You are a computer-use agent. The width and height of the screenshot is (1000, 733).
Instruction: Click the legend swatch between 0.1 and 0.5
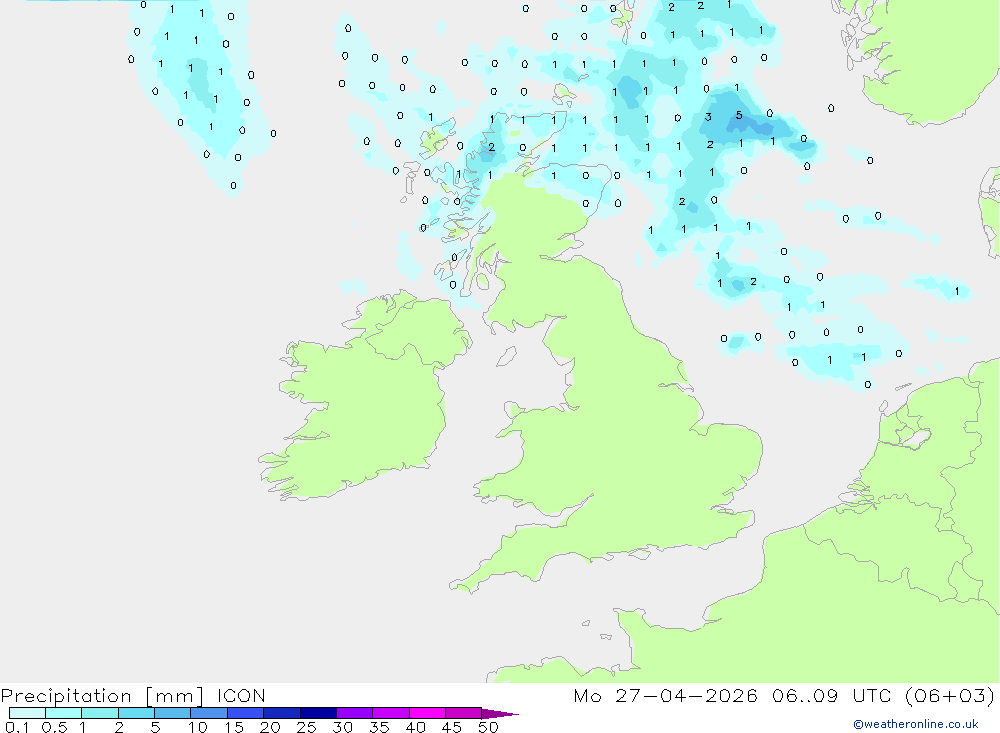coord(27,713)
